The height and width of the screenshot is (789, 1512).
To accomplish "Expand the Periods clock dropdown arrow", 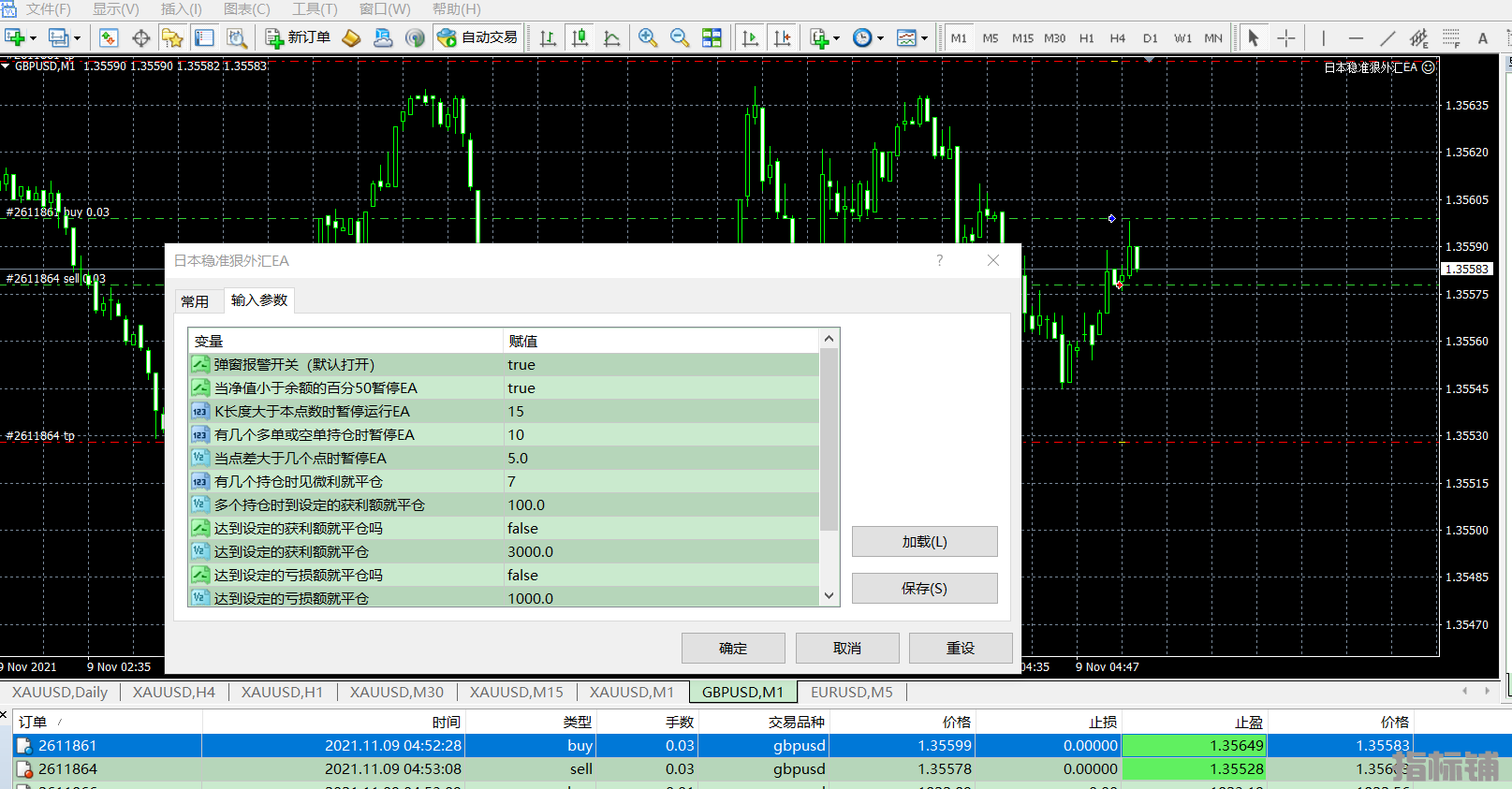I will pyautogui.click(x=880, y=38).
